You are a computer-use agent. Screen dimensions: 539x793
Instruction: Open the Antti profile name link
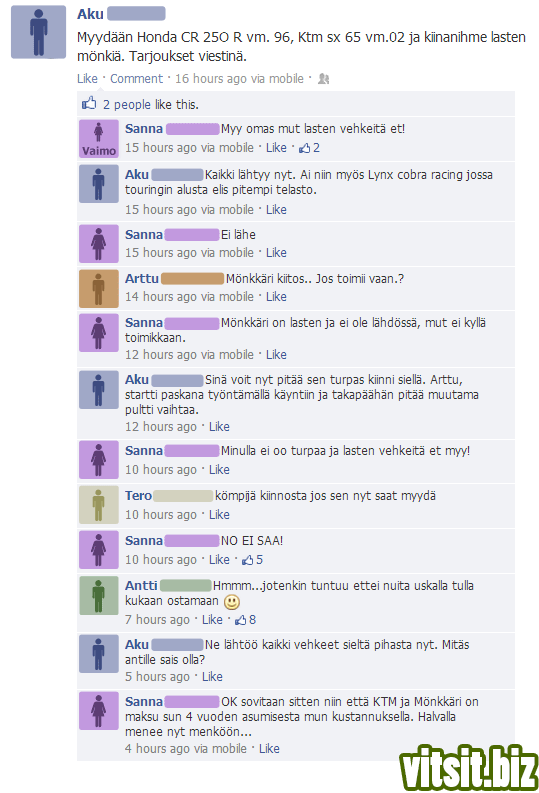click(x=141, y=586)
